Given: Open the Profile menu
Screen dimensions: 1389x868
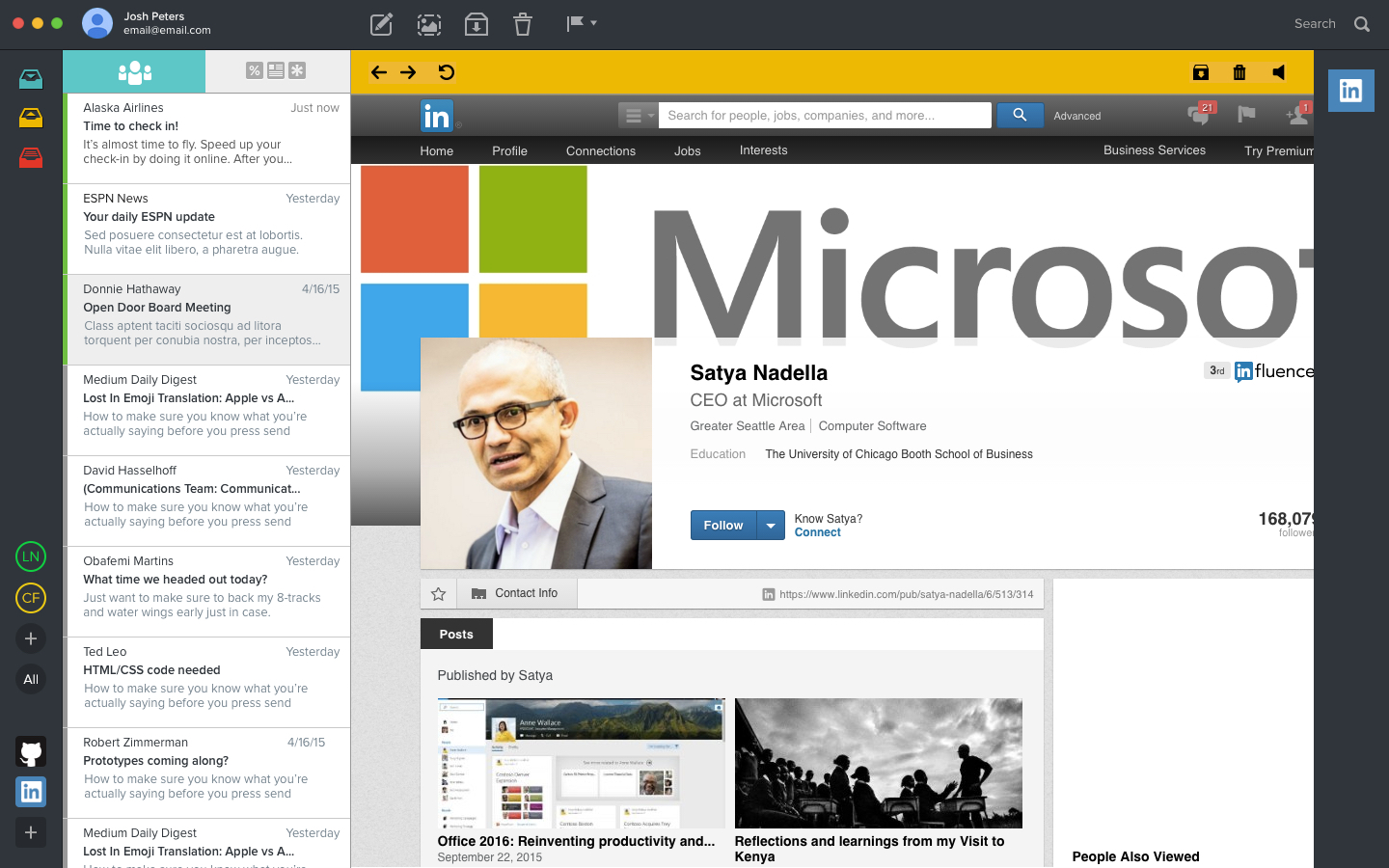Looking at the screenshot, I should point(509,150).
